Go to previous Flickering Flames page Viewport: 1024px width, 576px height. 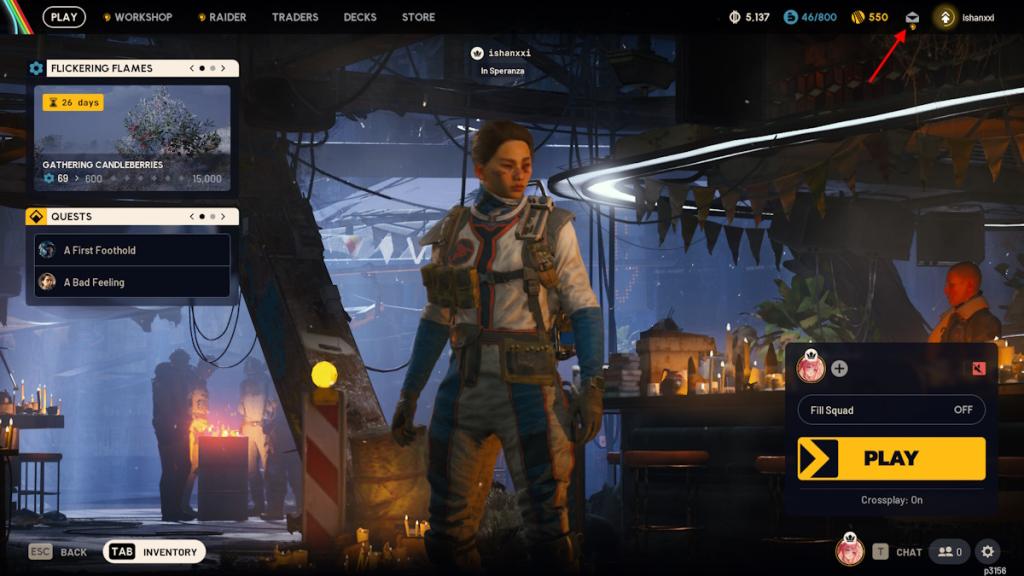[x=192, y=68]
